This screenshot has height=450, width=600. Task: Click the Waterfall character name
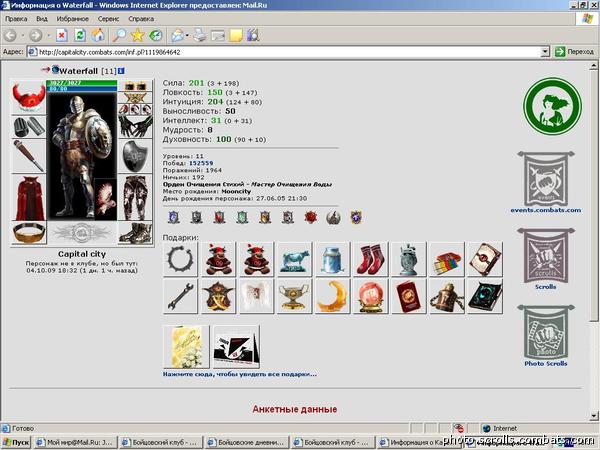78,71
